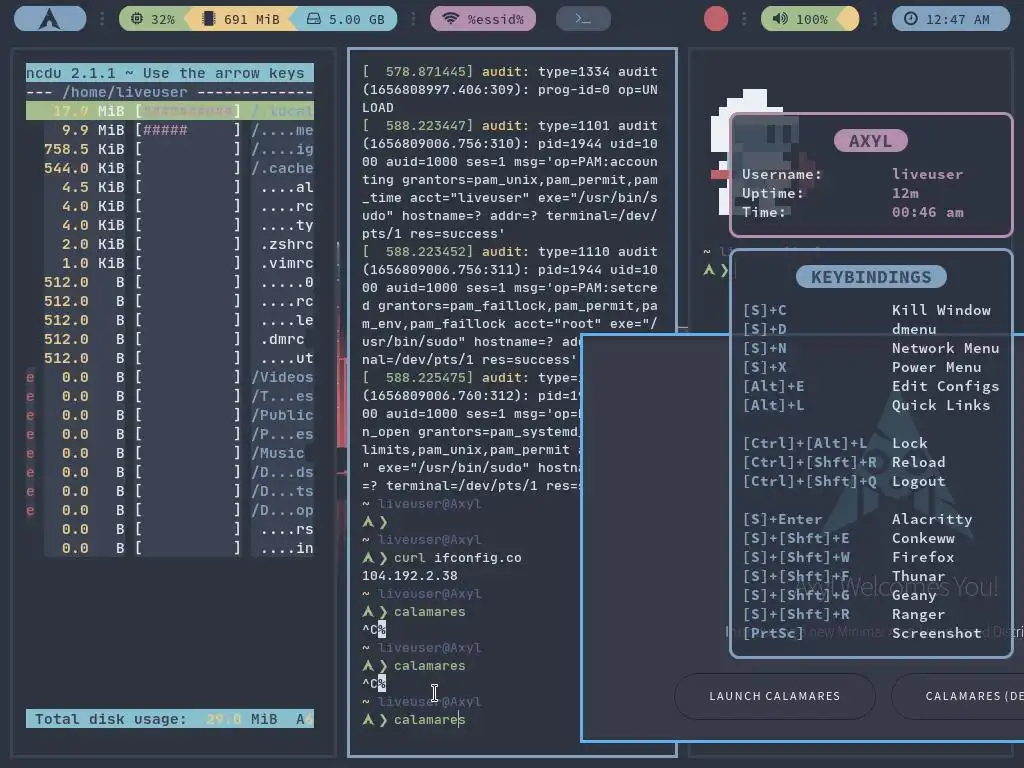Image resolution: width=1024 pixels, height=768 pixels.
Task: Launch terminal from bar prompt icon
Action: pos(583,19)
